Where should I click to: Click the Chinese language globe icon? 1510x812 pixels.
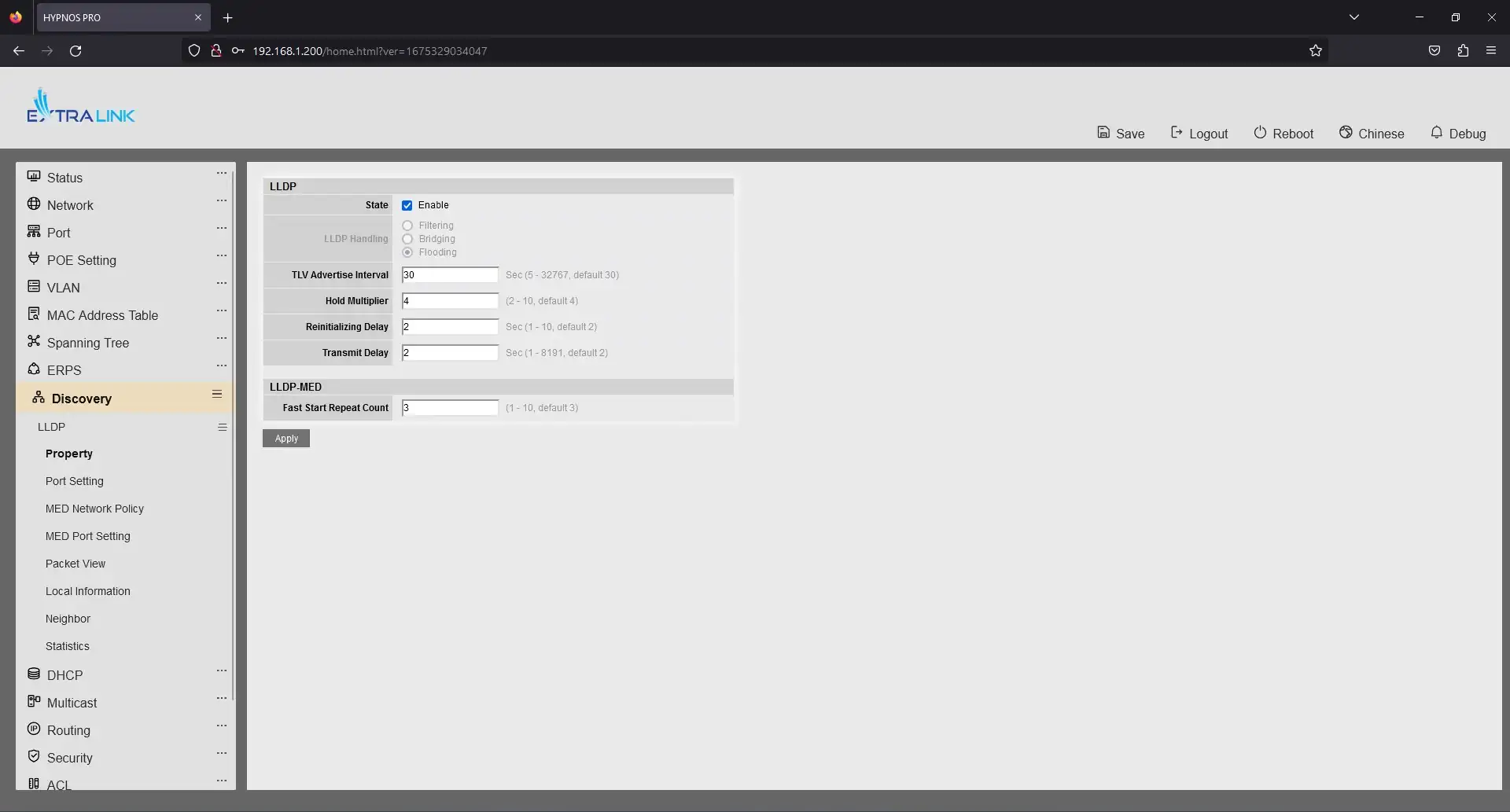point(1346,132)
